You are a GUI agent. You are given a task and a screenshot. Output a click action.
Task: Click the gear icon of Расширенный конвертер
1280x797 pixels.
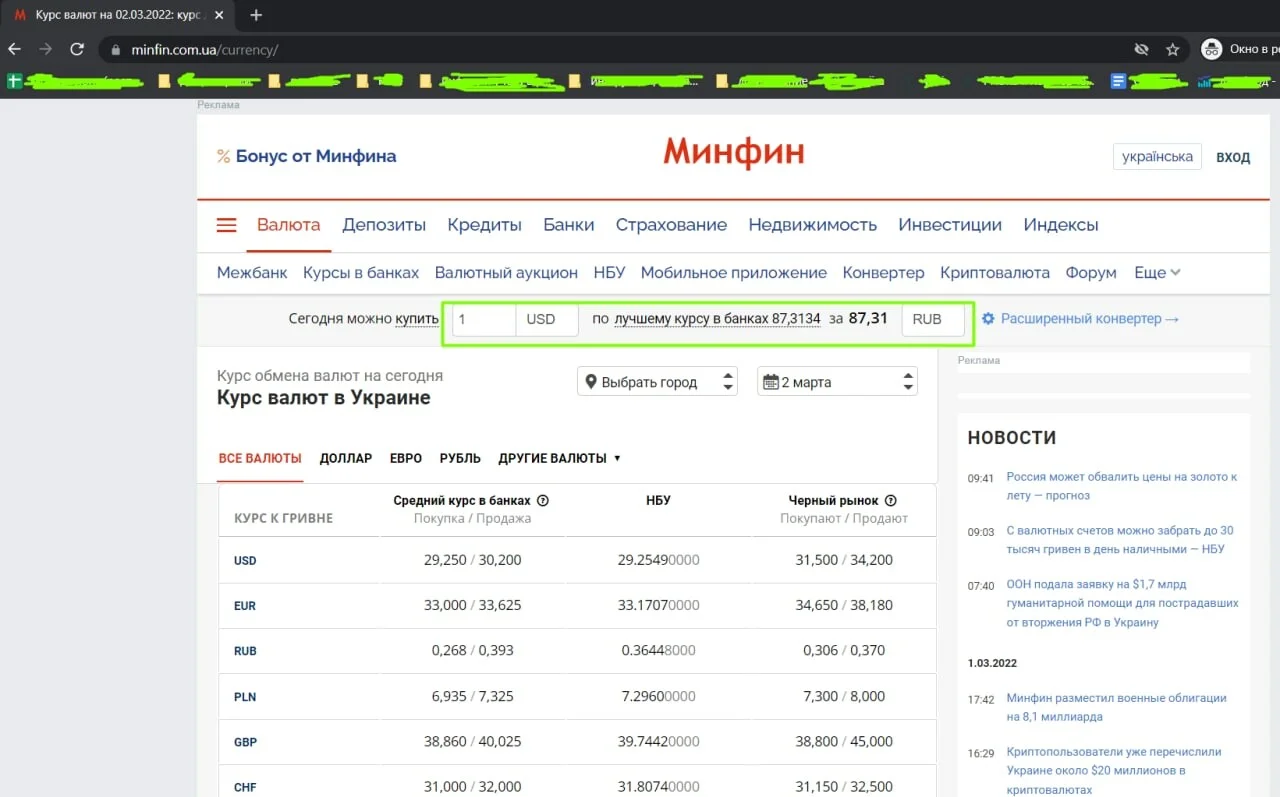988,319
